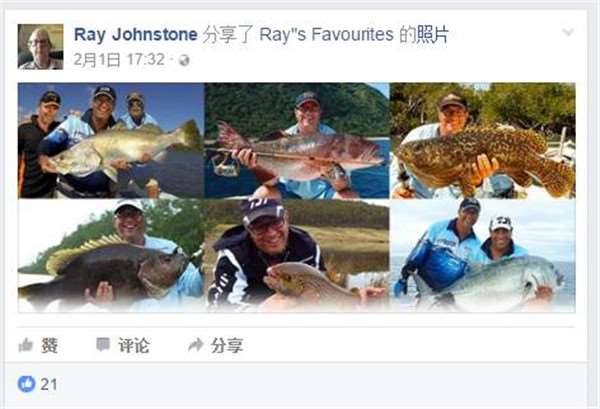This screenshot has height=409, width=600.
Task: Open Ray Johnstone's profile name link
Action: 135,34
